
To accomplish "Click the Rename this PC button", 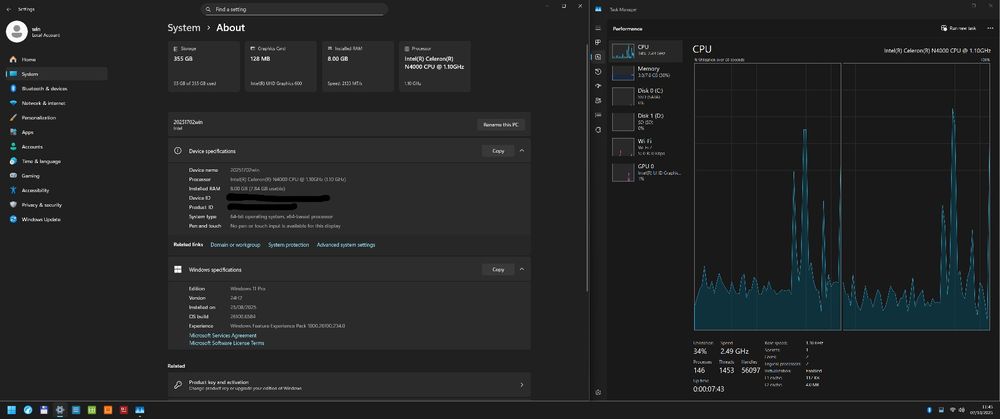I will tap(501, 124).
